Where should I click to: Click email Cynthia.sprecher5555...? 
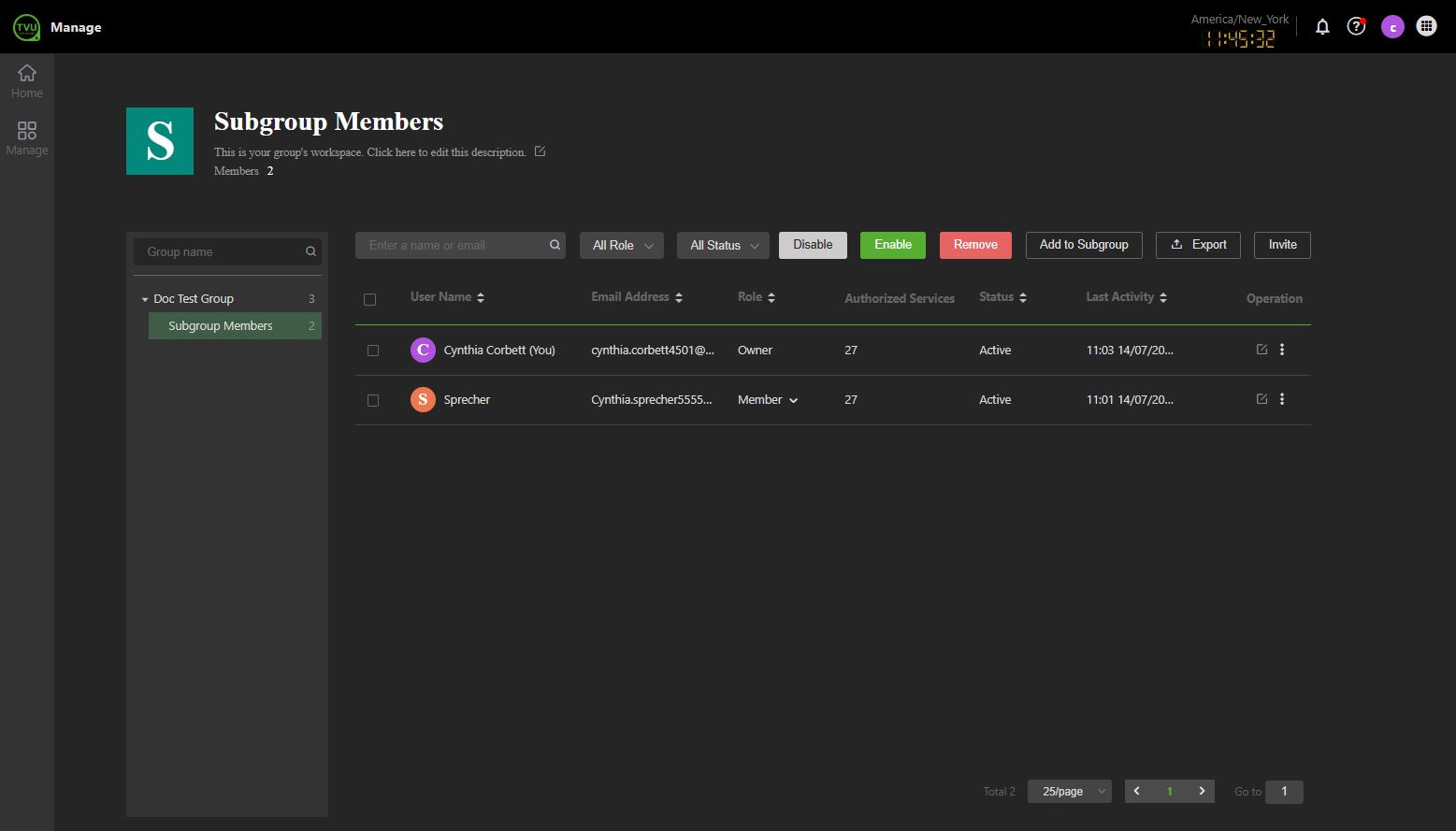pos(652,399)
